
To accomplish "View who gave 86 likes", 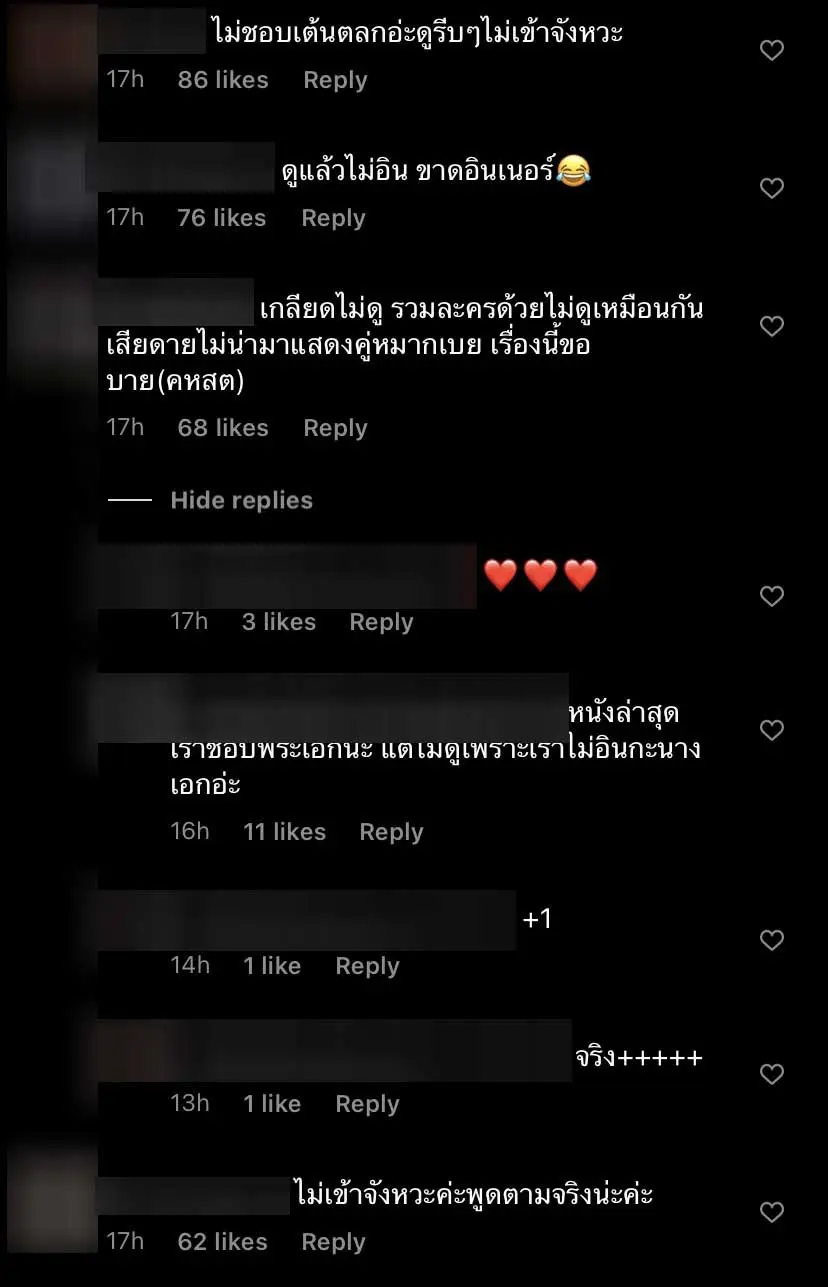I will (x=223, y=80).
